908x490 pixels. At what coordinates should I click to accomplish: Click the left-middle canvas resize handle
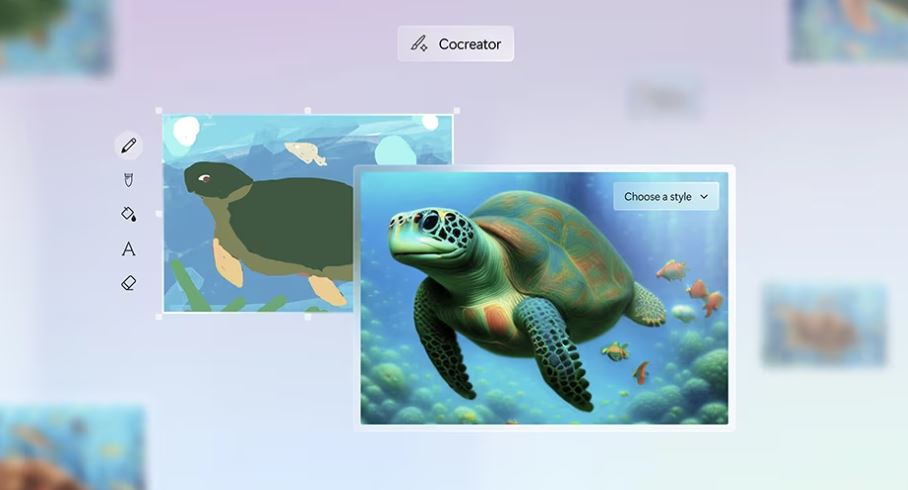pyautogui.click(x=159, y=214)
